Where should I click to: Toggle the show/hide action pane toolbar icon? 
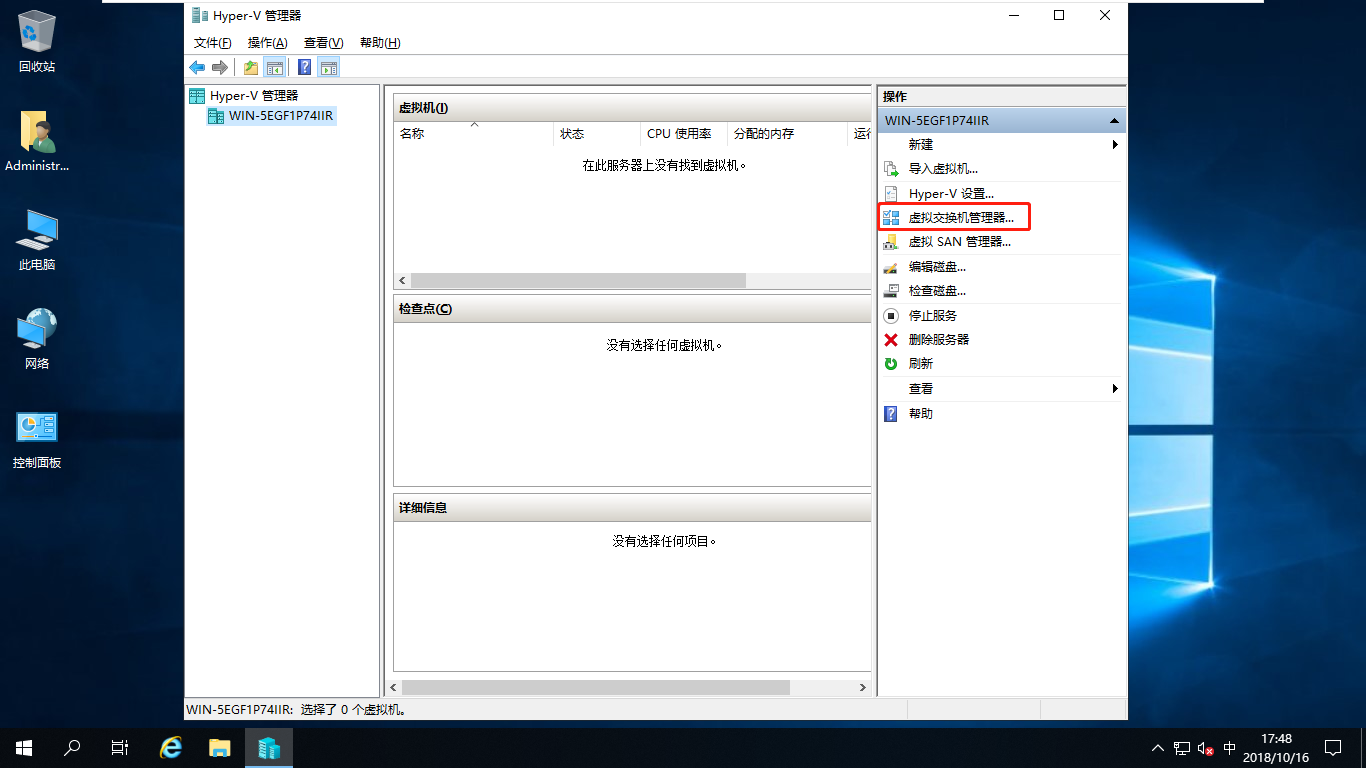pos(329,68)
